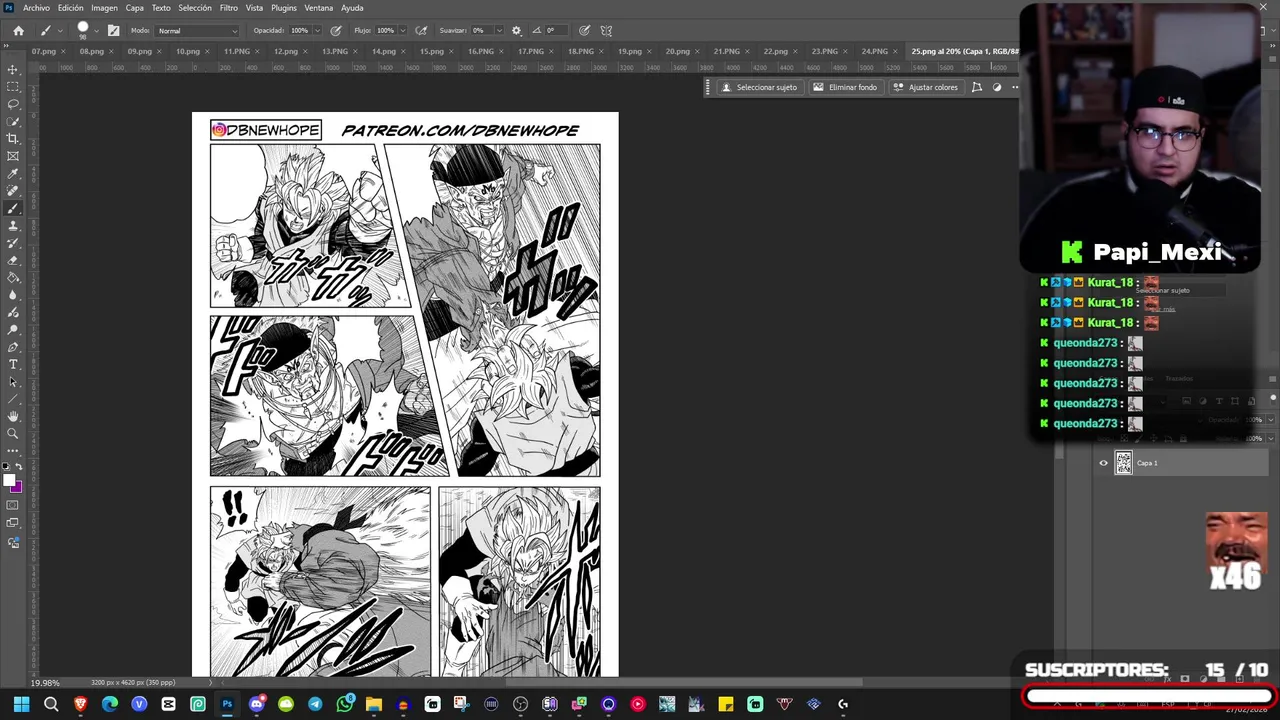The width and height of the screenshot is (1280, 720).
Task: Click the Eliminar fondo button
Action: coord(845,87)
